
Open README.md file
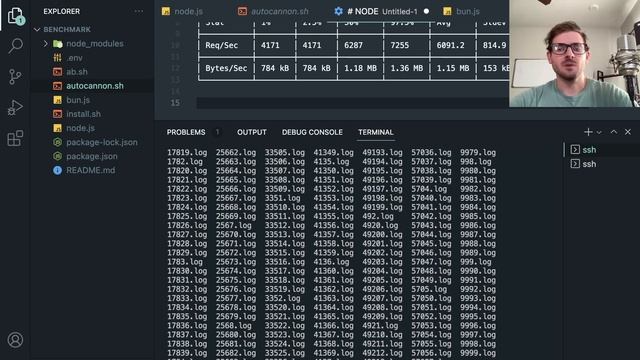(90, 170)
